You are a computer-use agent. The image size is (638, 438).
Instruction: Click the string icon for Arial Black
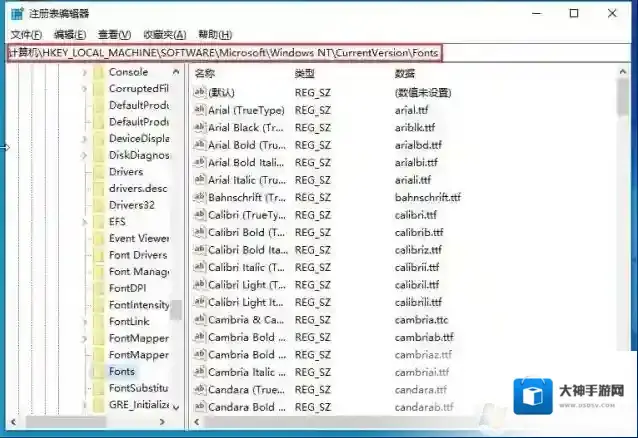(199, 127)
